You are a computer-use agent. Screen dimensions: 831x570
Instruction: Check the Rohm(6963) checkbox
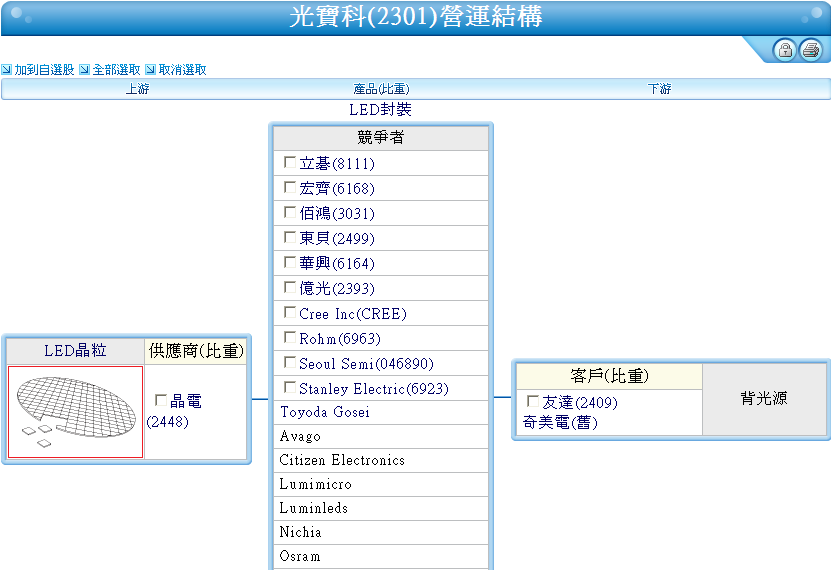coord(290,337)
